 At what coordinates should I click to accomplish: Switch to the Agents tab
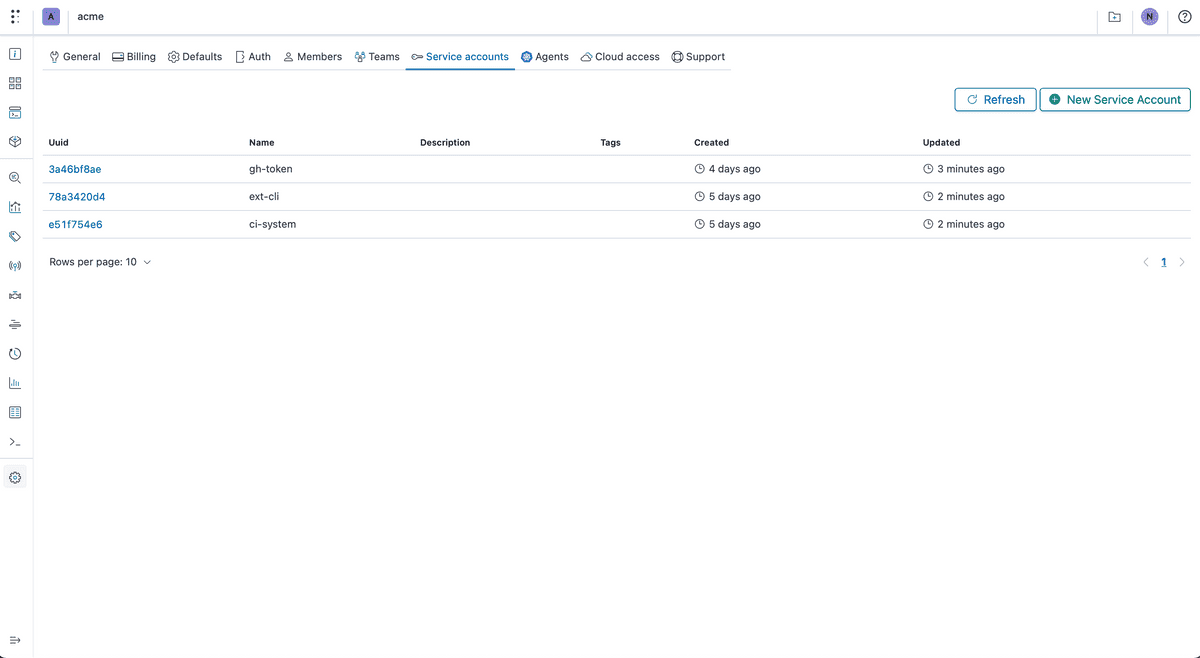(x=545, y=57)
